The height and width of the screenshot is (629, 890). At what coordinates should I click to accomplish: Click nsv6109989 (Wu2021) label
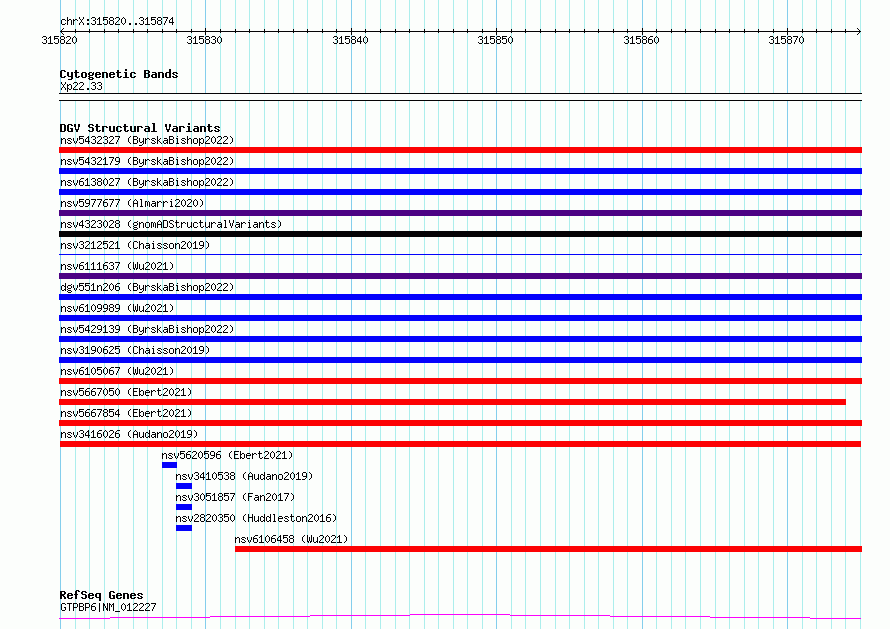point(117,308)
